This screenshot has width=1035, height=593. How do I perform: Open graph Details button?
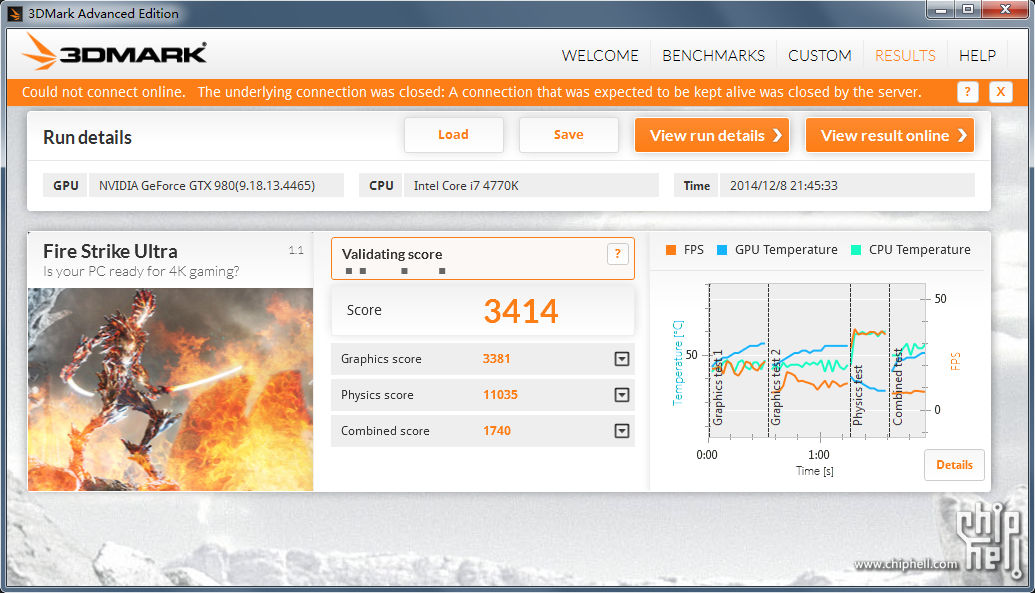[x=954, y=465]
